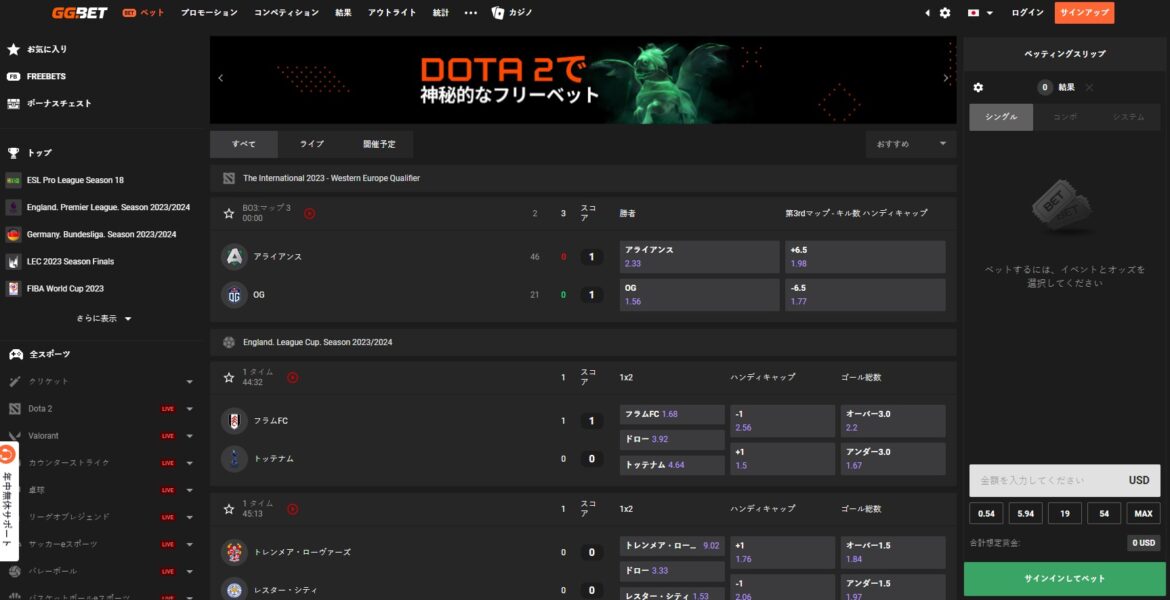Click the レスター・シティ club crest
The height and width of the screenshot is (600, 1170).
[234, 590]
